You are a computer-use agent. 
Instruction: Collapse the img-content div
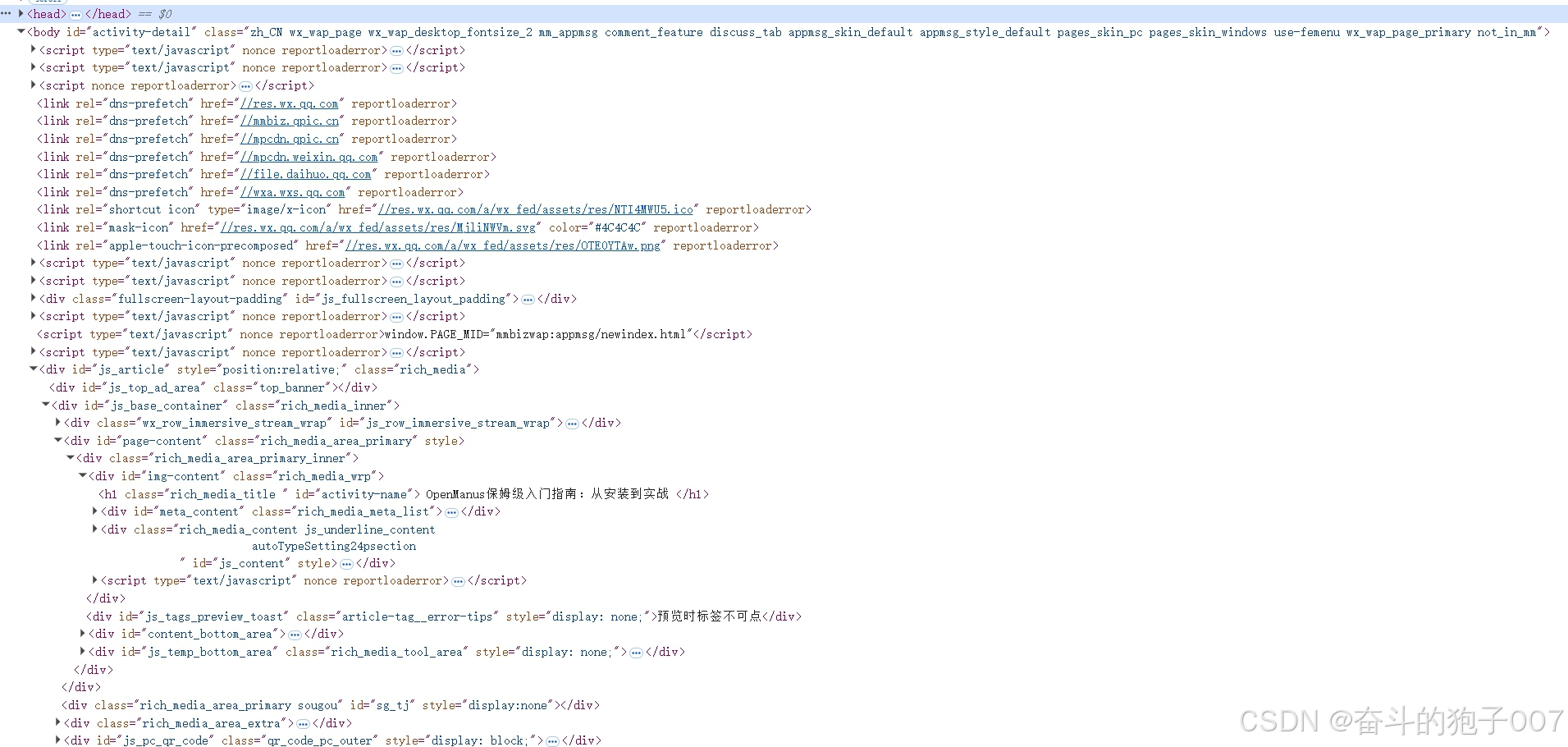click(x=82, y=475)
